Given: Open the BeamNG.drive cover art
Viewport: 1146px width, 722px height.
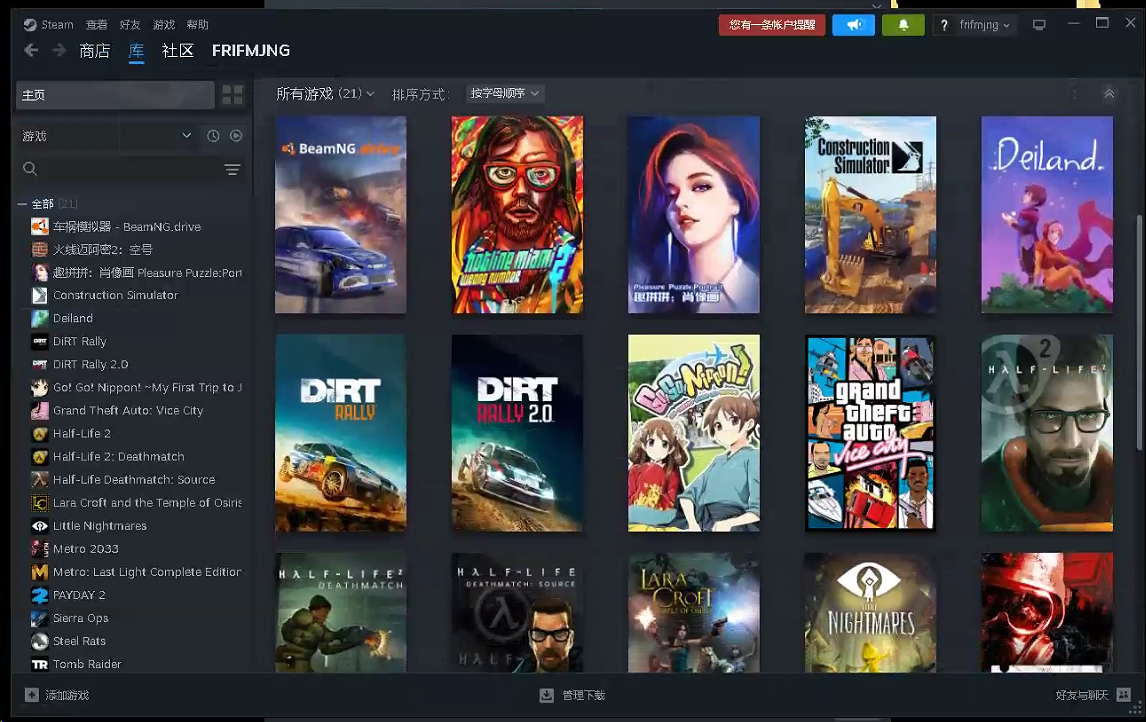Looking at the screenshot, I should [x=341, y=215].
